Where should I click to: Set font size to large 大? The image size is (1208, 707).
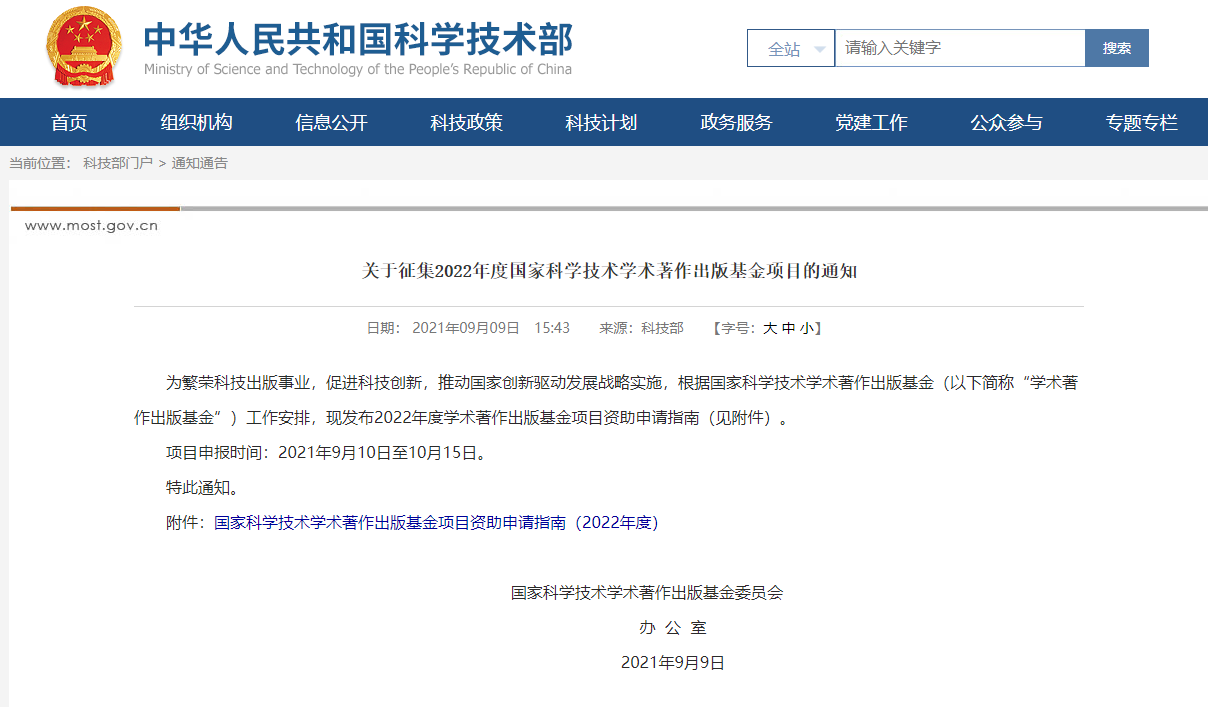(x=770, y=328)
